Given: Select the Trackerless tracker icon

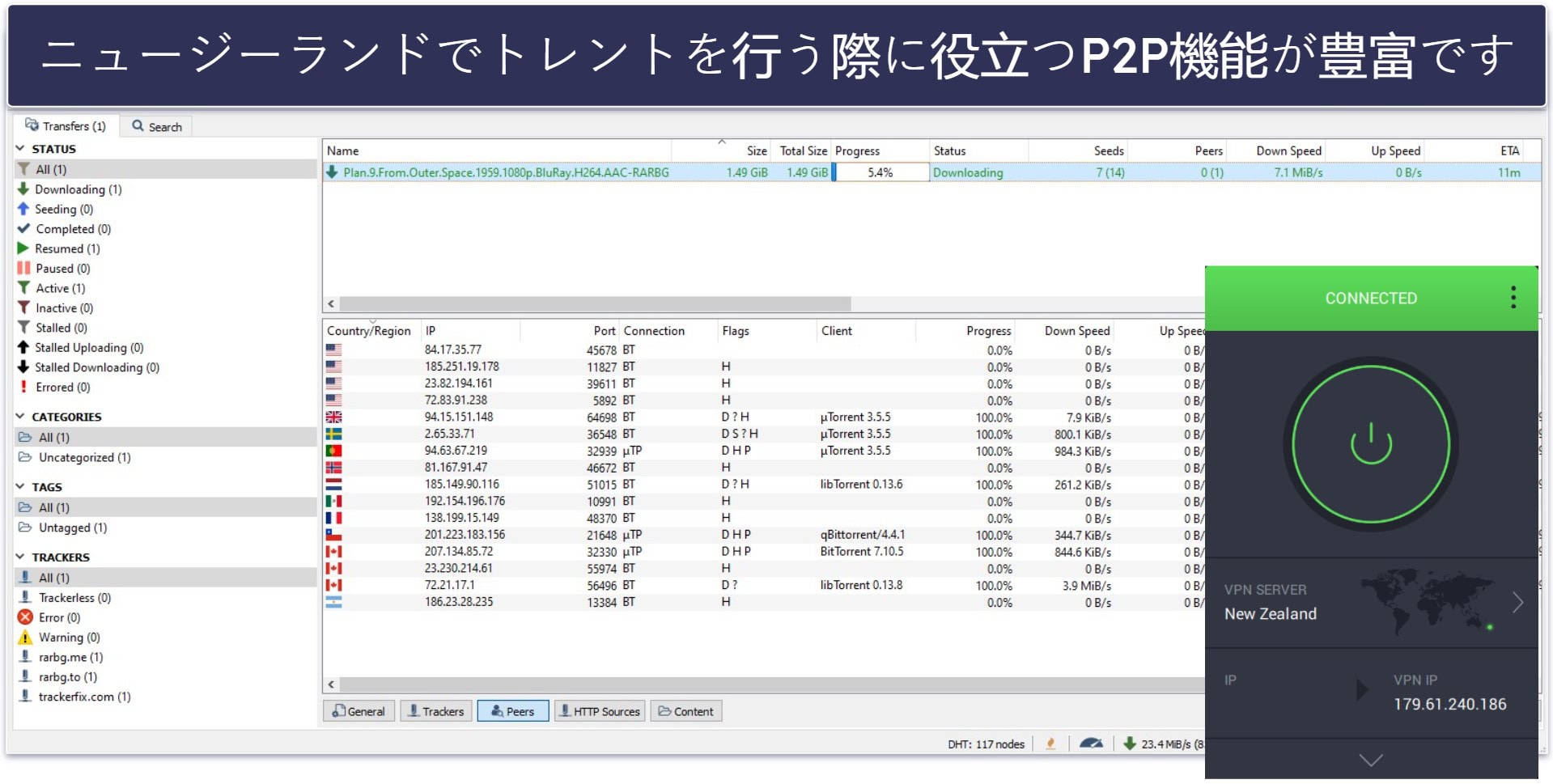Looking at the screenshot, I should (x=25, y=598).
